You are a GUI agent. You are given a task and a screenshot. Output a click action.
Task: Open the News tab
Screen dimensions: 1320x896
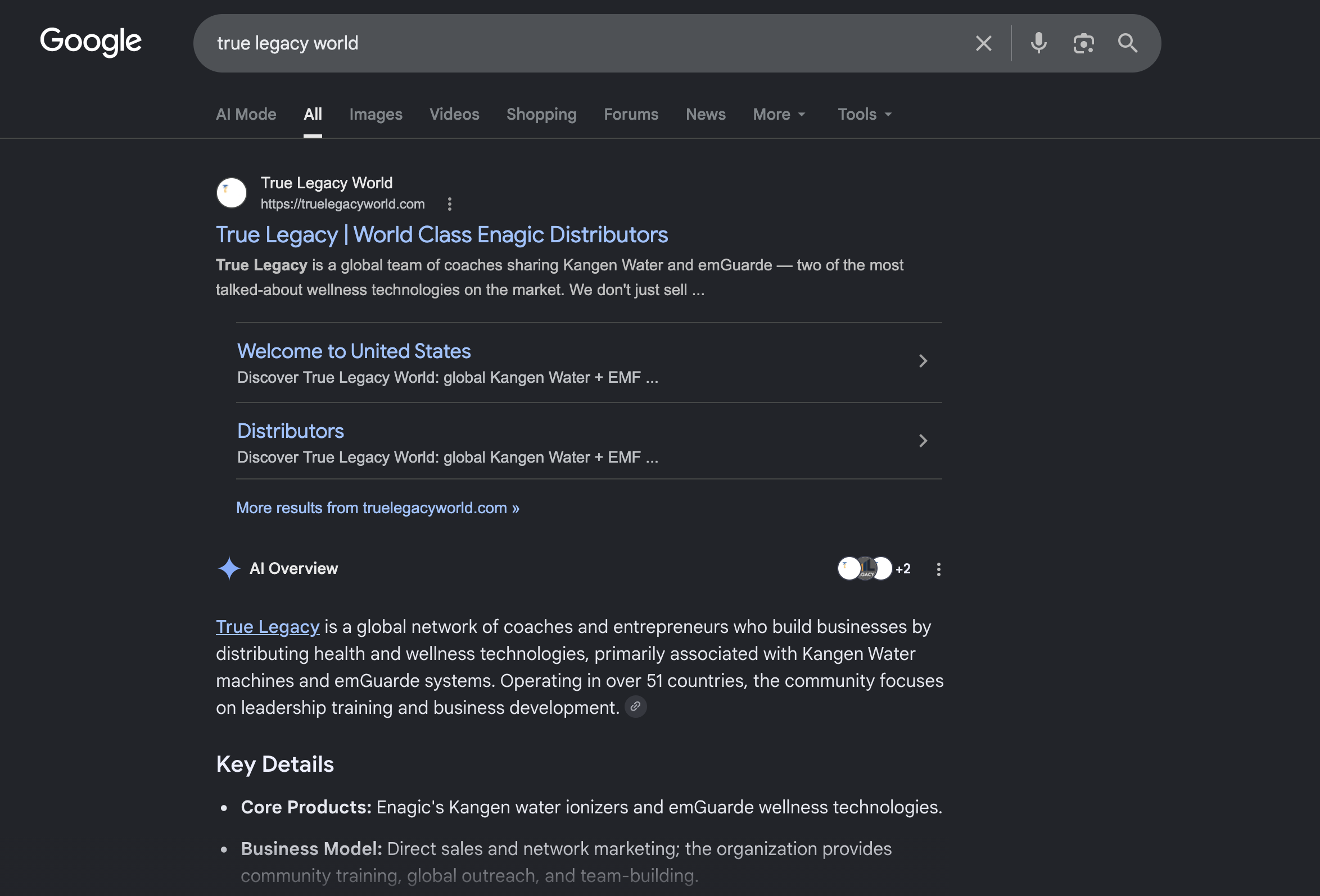click(x=706, y=114)
